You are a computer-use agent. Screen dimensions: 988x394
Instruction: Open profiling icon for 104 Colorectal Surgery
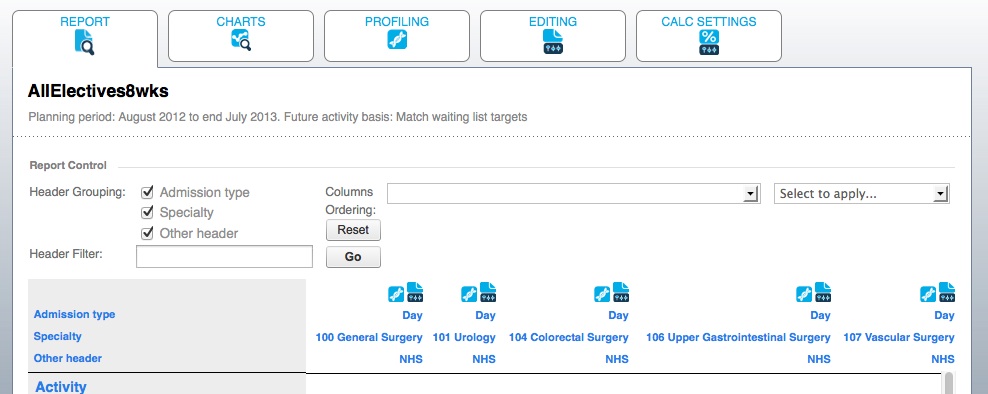click(602, 294)
